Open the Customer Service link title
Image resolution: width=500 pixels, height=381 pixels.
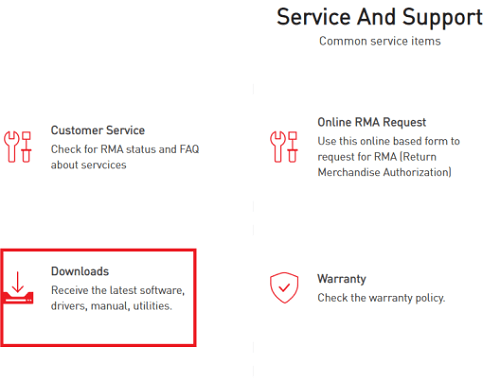point(98,130)
